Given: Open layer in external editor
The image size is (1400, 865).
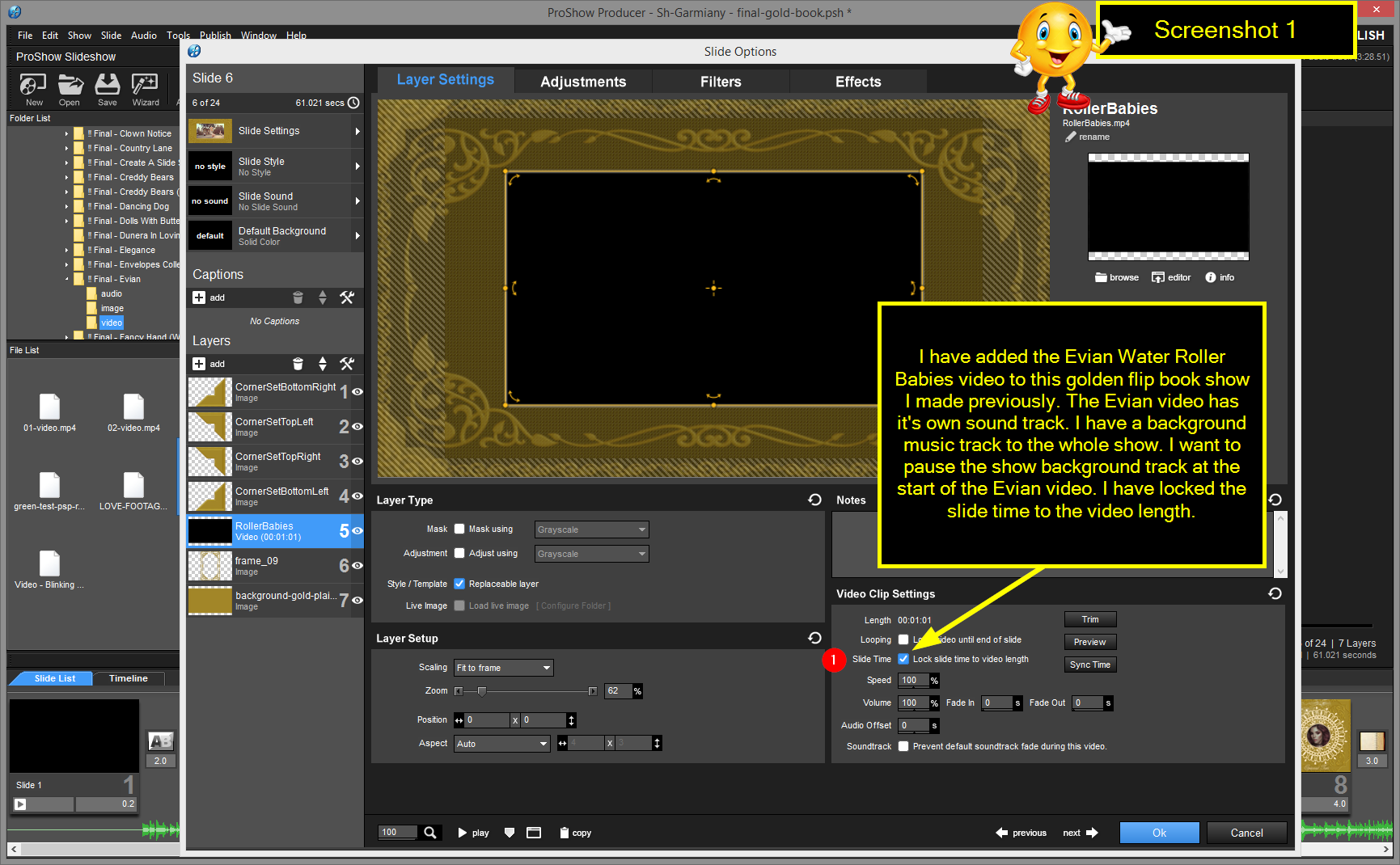Looking at the screenshot, I should coord(1171,277).
